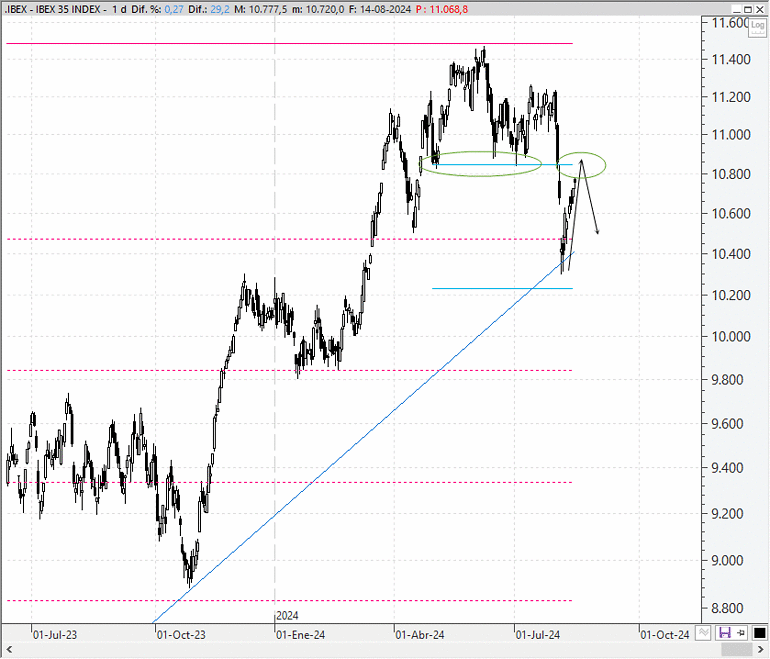
Task: Click the 8.800 price axis label
Action: pyautogui.click(x=727, y=608)
